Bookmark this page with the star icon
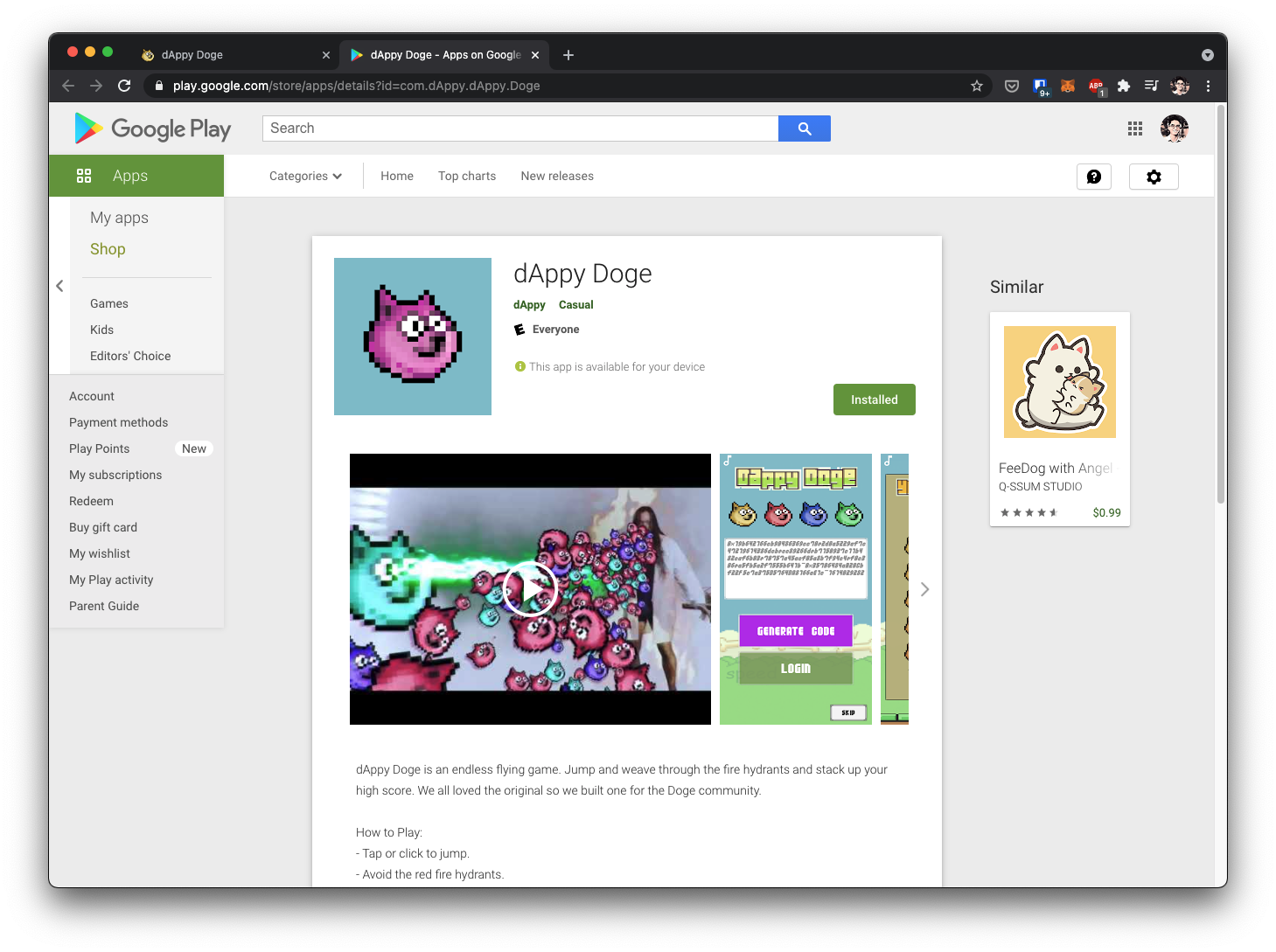Screen dimensions: 1276x952 [977, 86]
